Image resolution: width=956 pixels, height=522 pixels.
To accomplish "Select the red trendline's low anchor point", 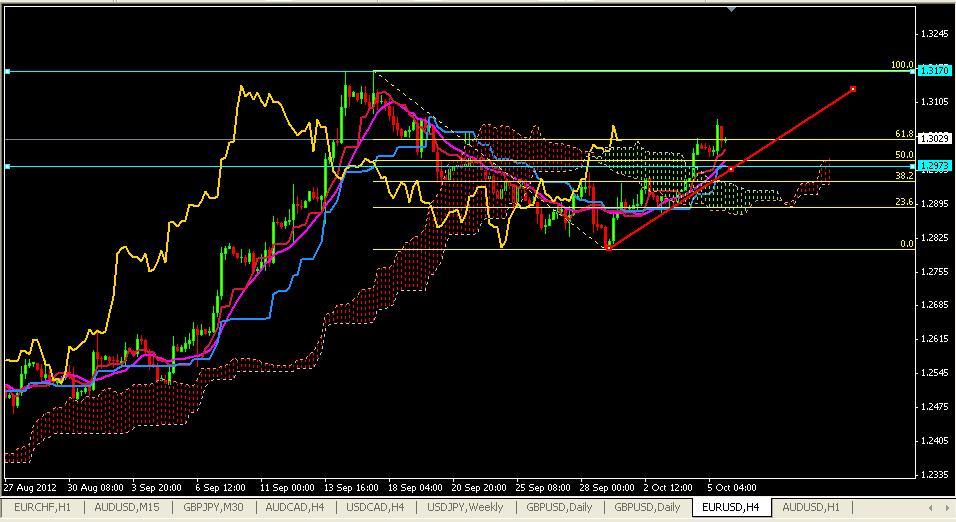I will pos(608,248).
